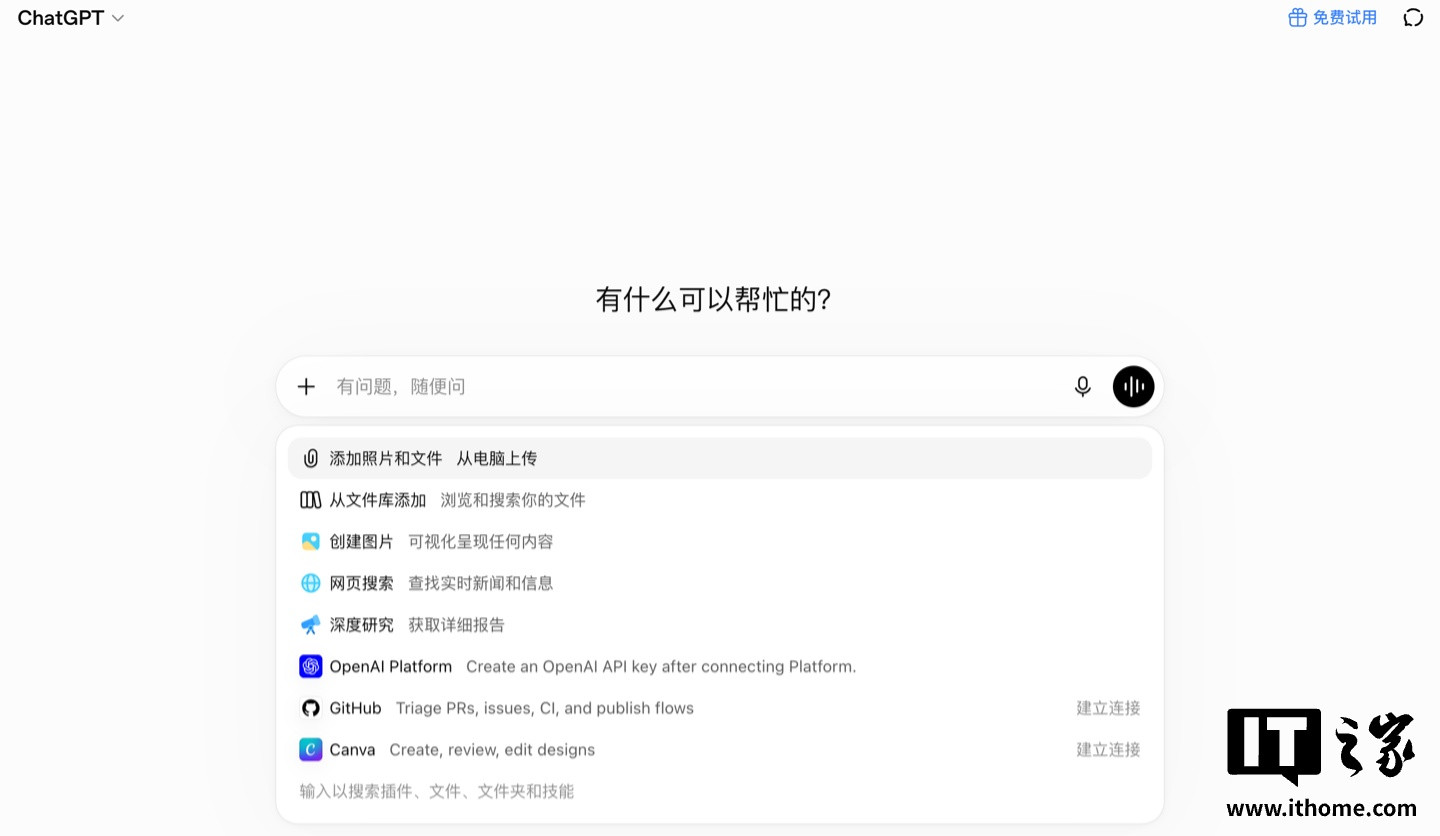Click the GitHub octocat icon
Viewport: 1440px width, 836px height.
coord(311,708)
